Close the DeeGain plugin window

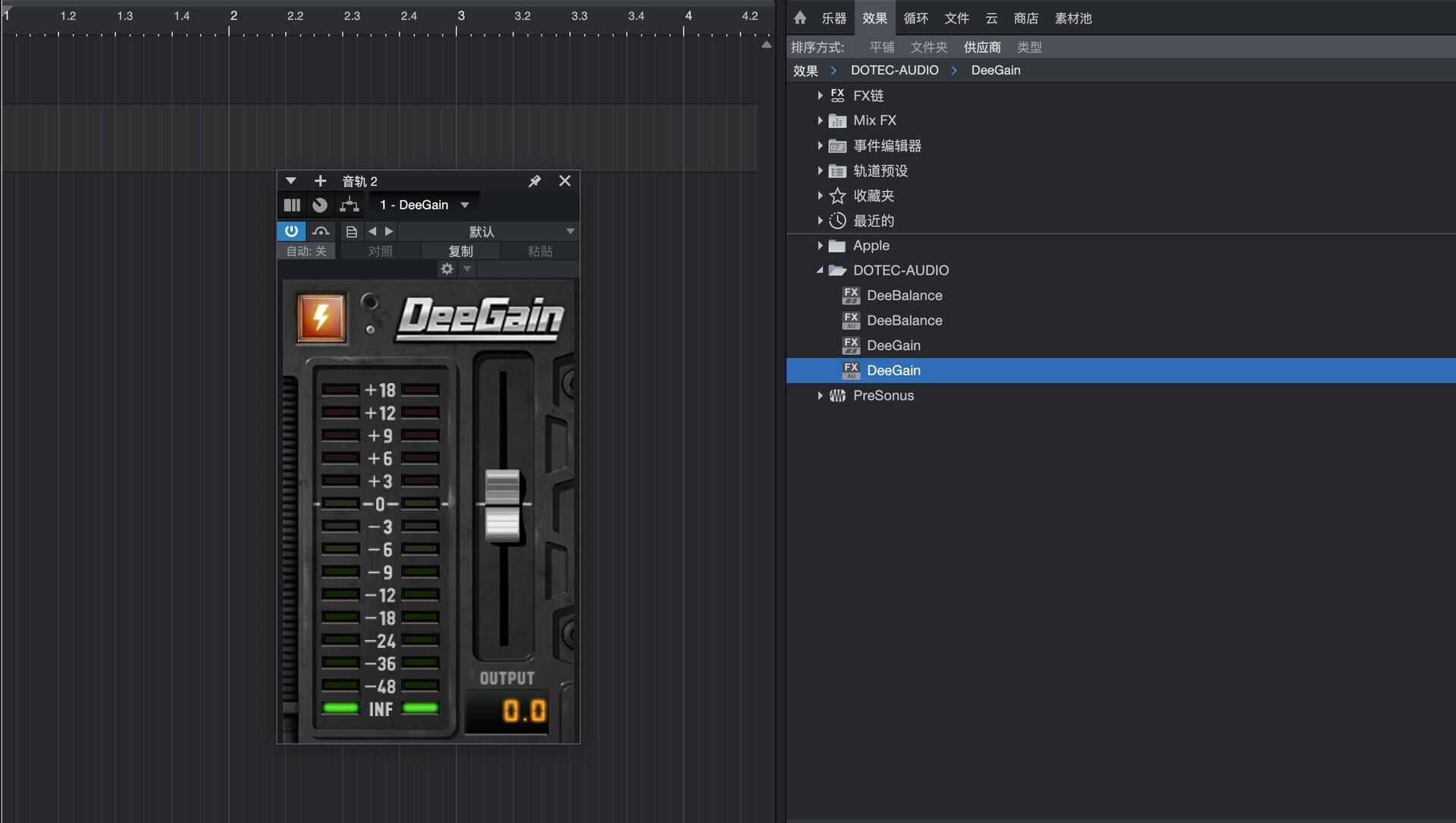click(x=565, y=181)
